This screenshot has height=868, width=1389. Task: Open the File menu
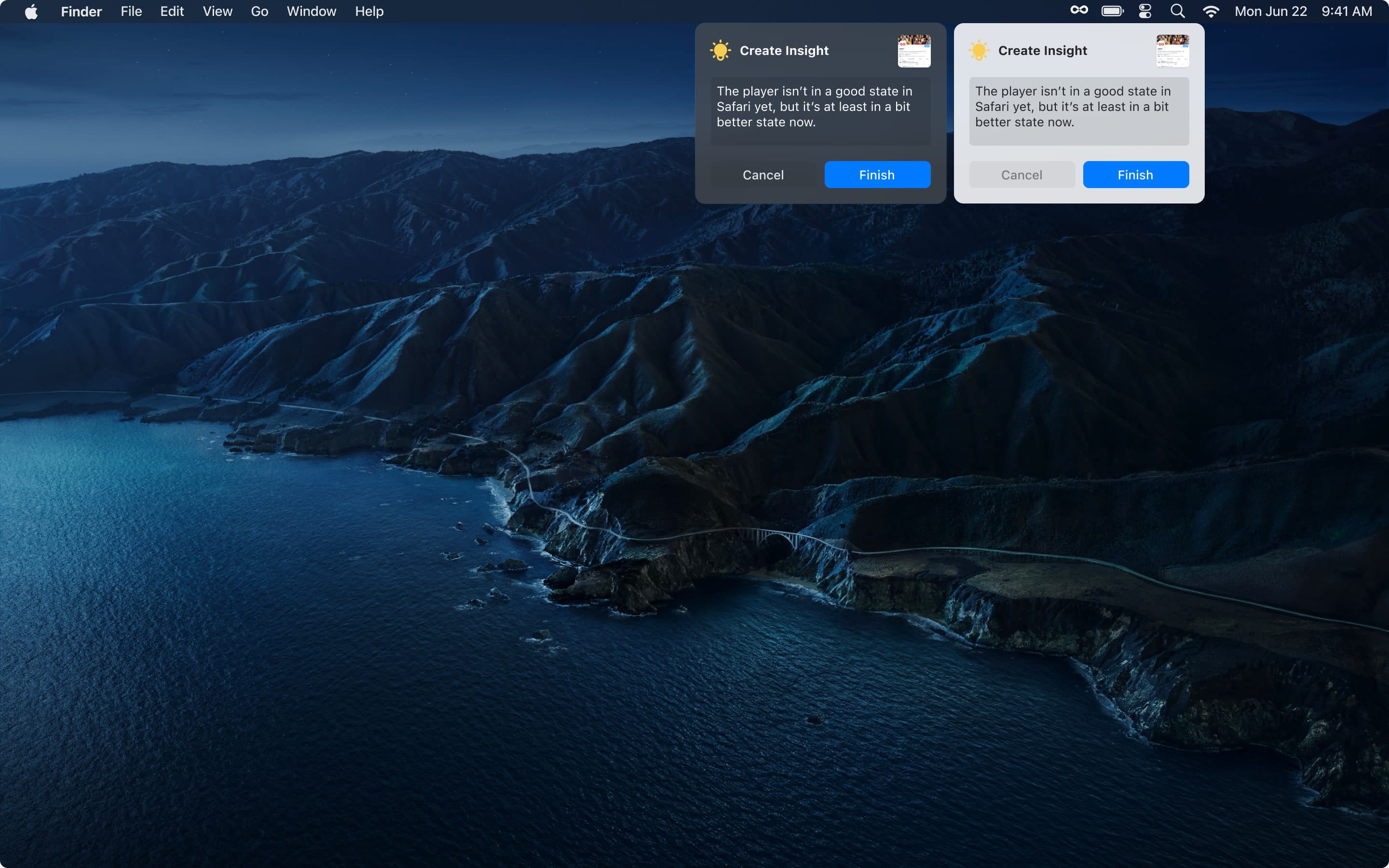(132, 12)
